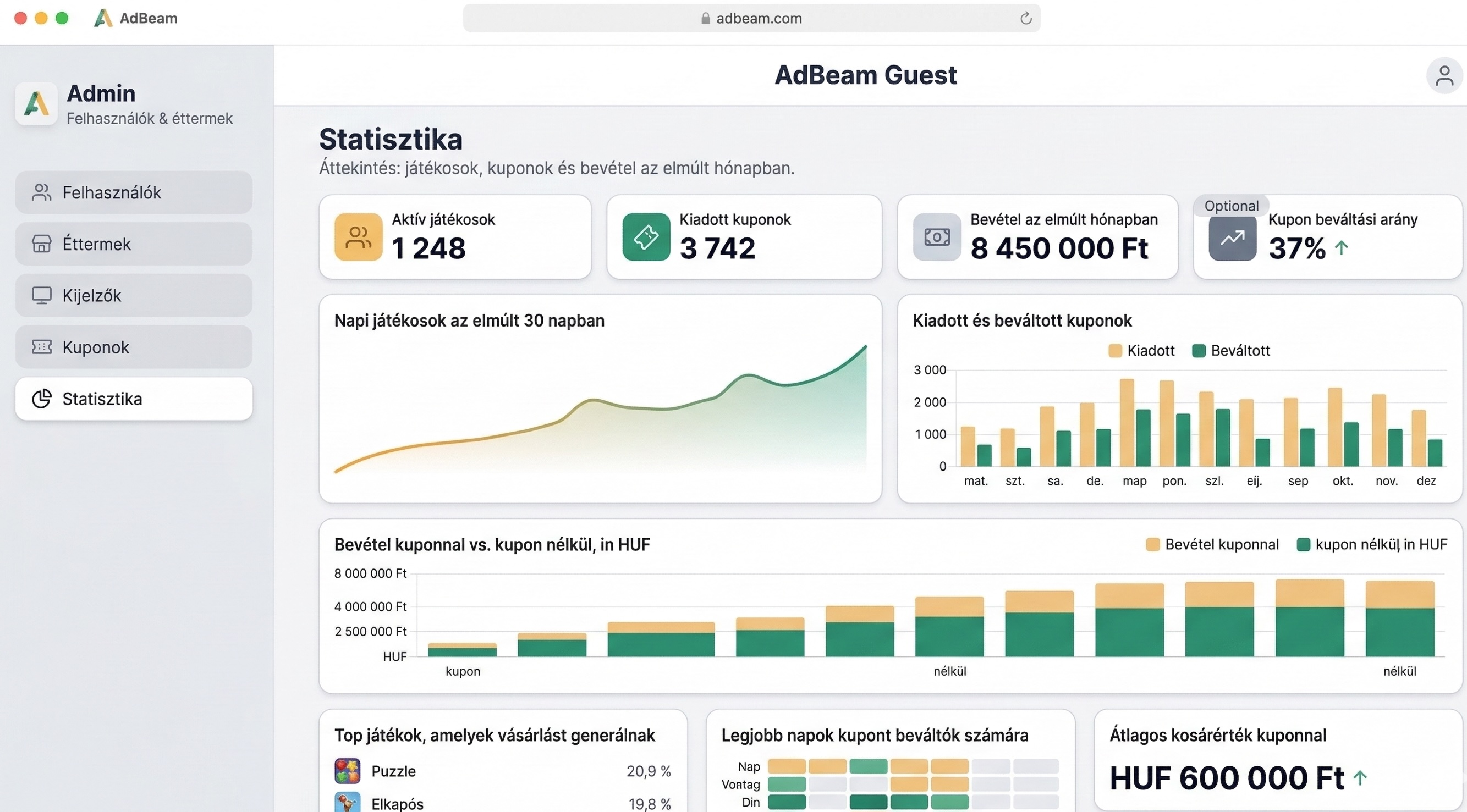Click the yellow player icon on Aktív játékosok card
Image resolution: width=1467 pixels, height=812 pixels.
tap(358, 237)
